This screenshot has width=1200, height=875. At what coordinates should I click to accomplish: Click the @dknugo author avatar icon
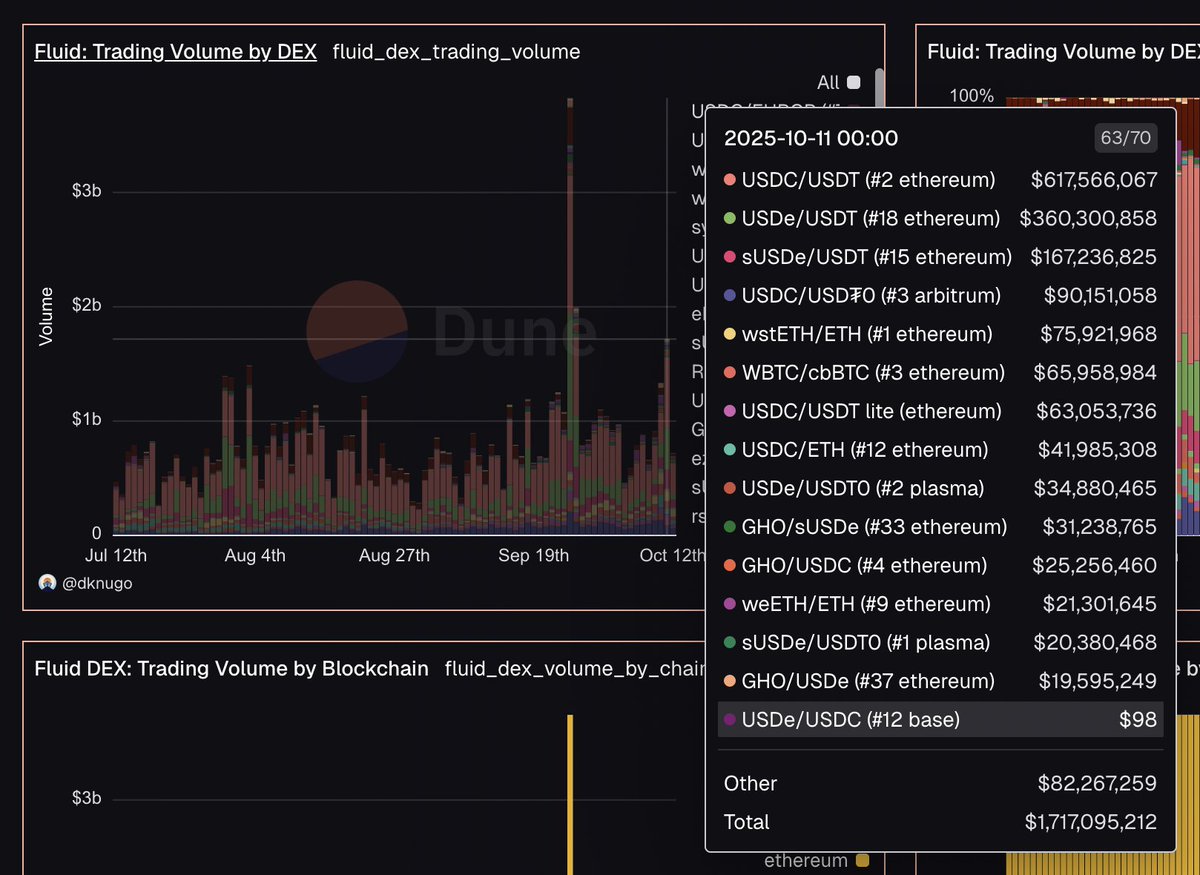47,583
